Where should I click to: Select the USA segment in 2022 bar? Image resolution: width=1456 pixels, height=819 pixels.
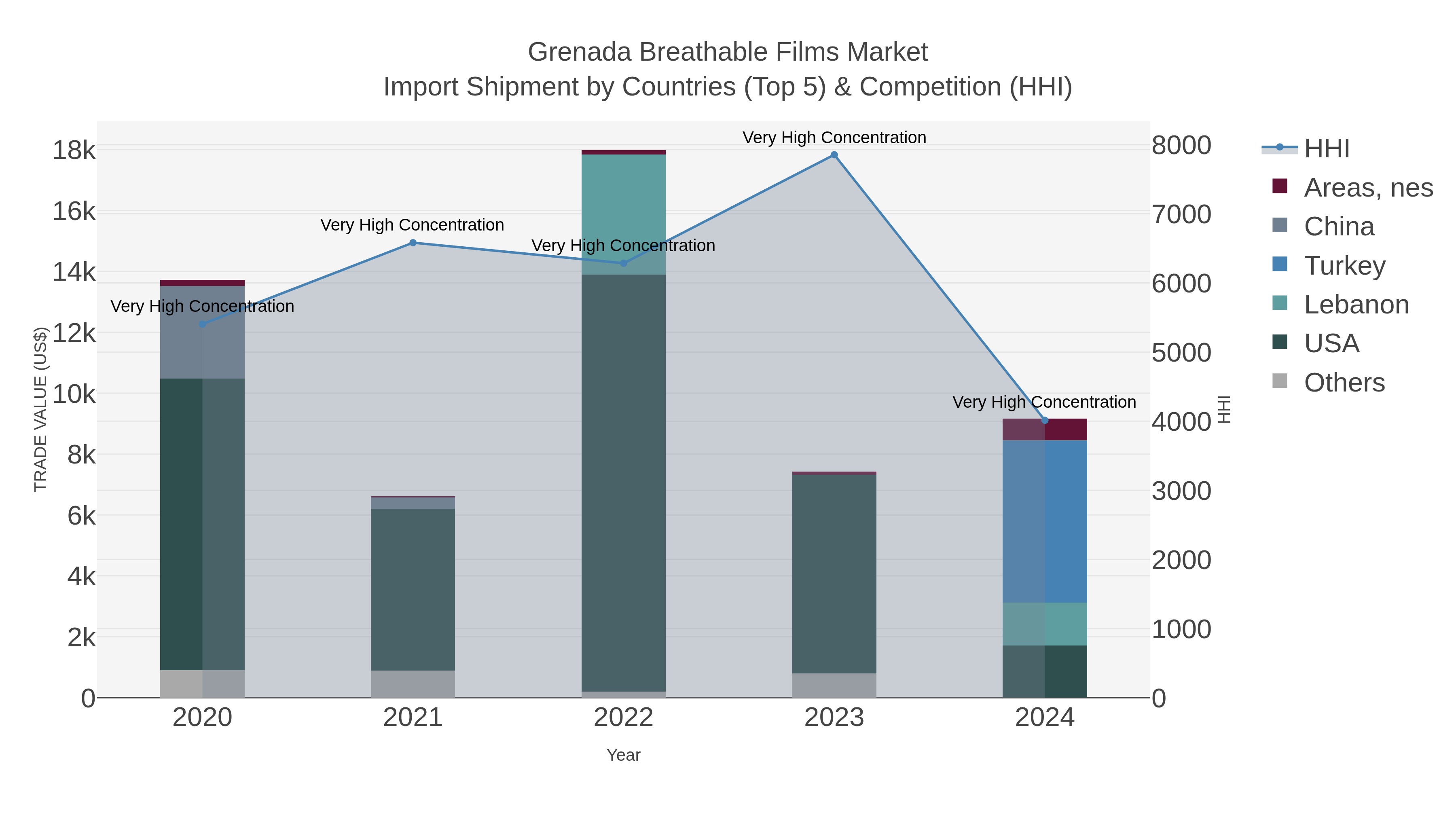pyautogui.click(x=623, y=483)
